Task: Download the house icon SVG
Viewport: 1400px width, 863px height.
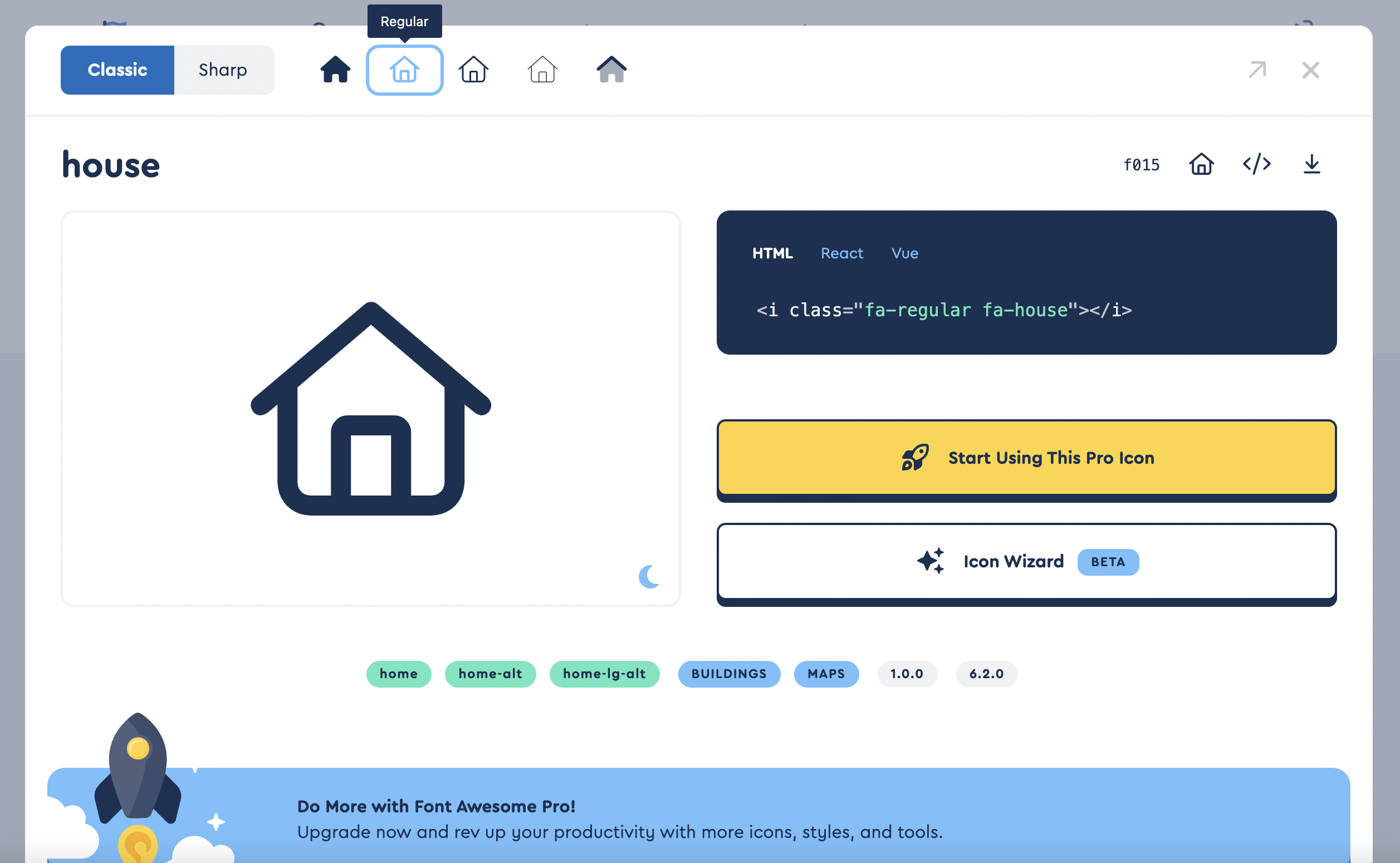Action: 1311,164
